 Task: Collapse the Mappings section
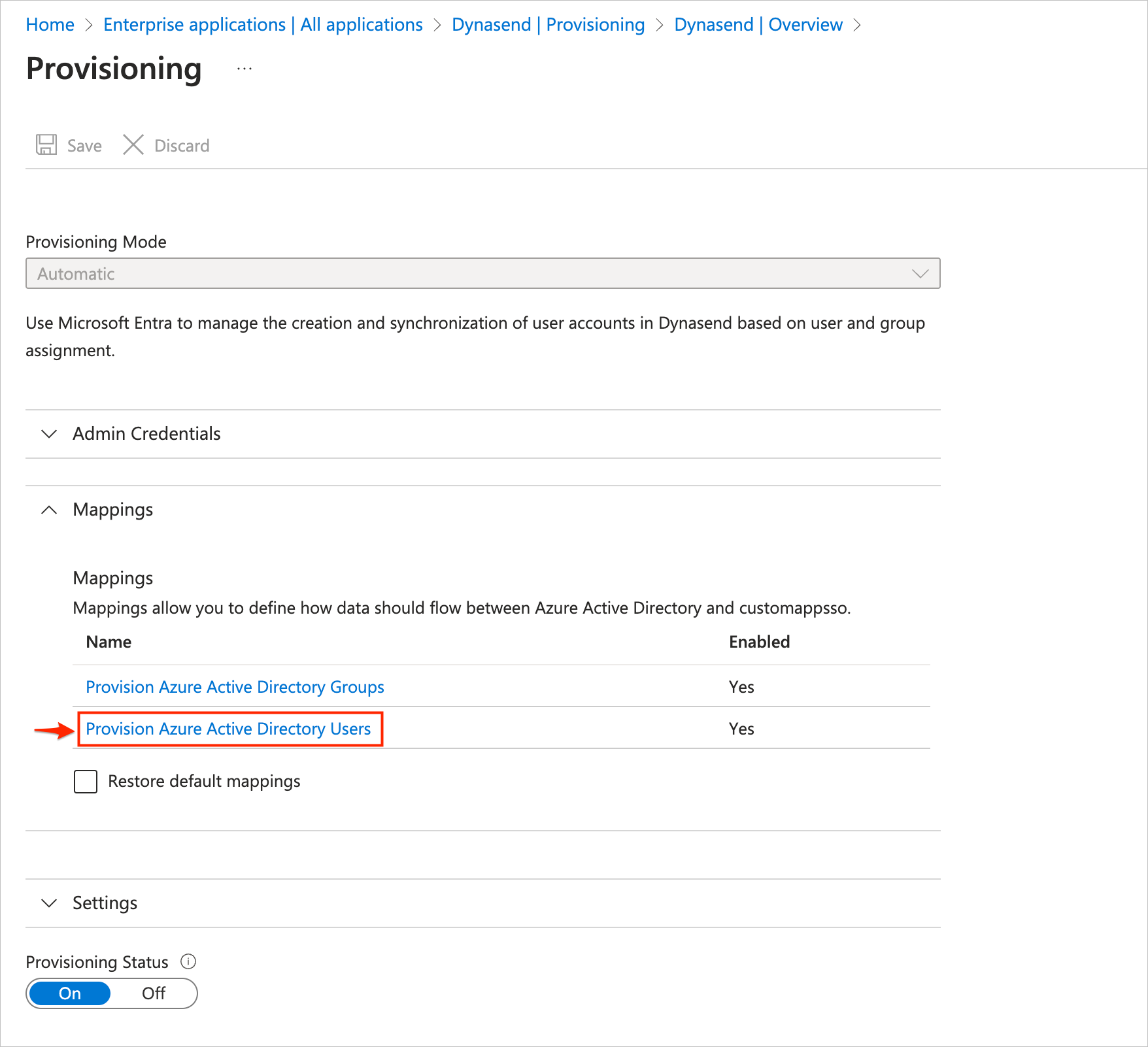(x=49, y=510)
